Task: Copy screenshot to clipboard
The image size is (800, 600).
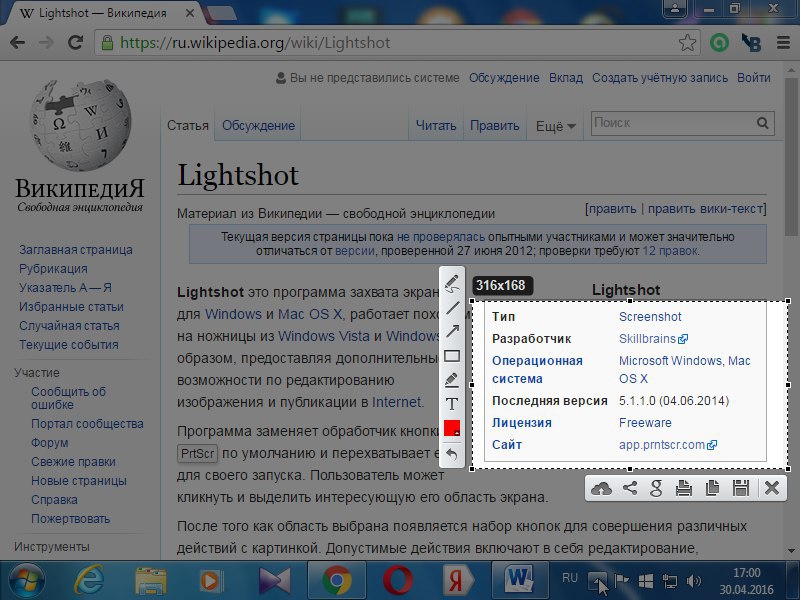Action: pyautogui.click(x=712, y=488)
